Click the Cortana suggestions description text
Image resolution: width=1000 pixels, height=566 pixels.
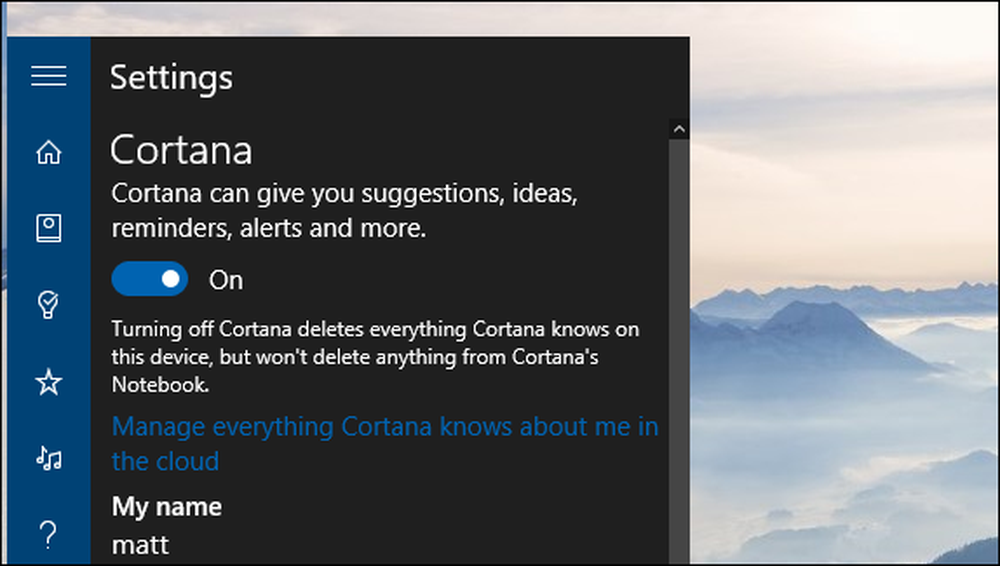click(x=344, y=211)
